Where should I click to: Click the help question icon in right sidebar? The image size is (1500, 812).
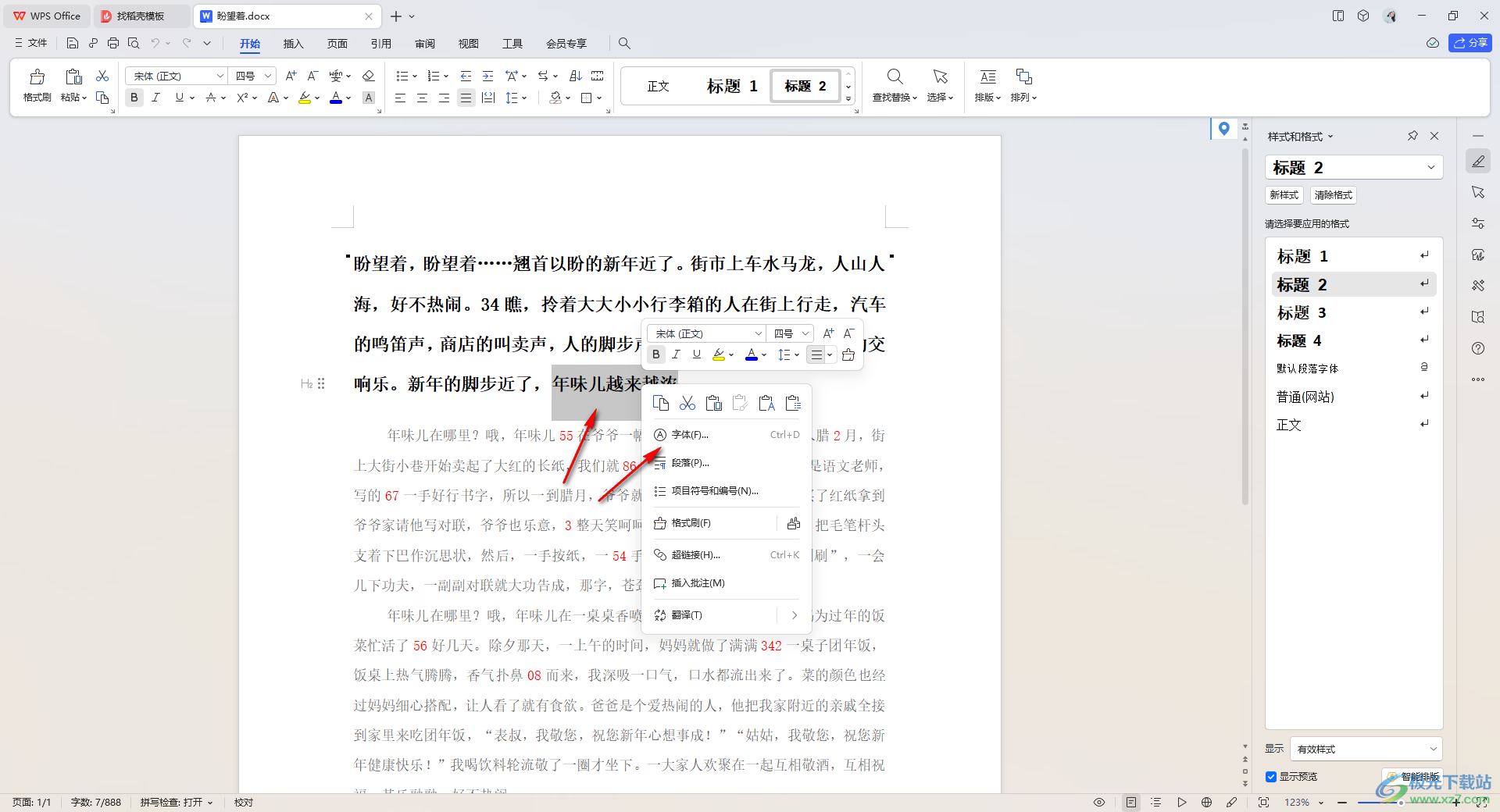click(x=1478, y=348)
